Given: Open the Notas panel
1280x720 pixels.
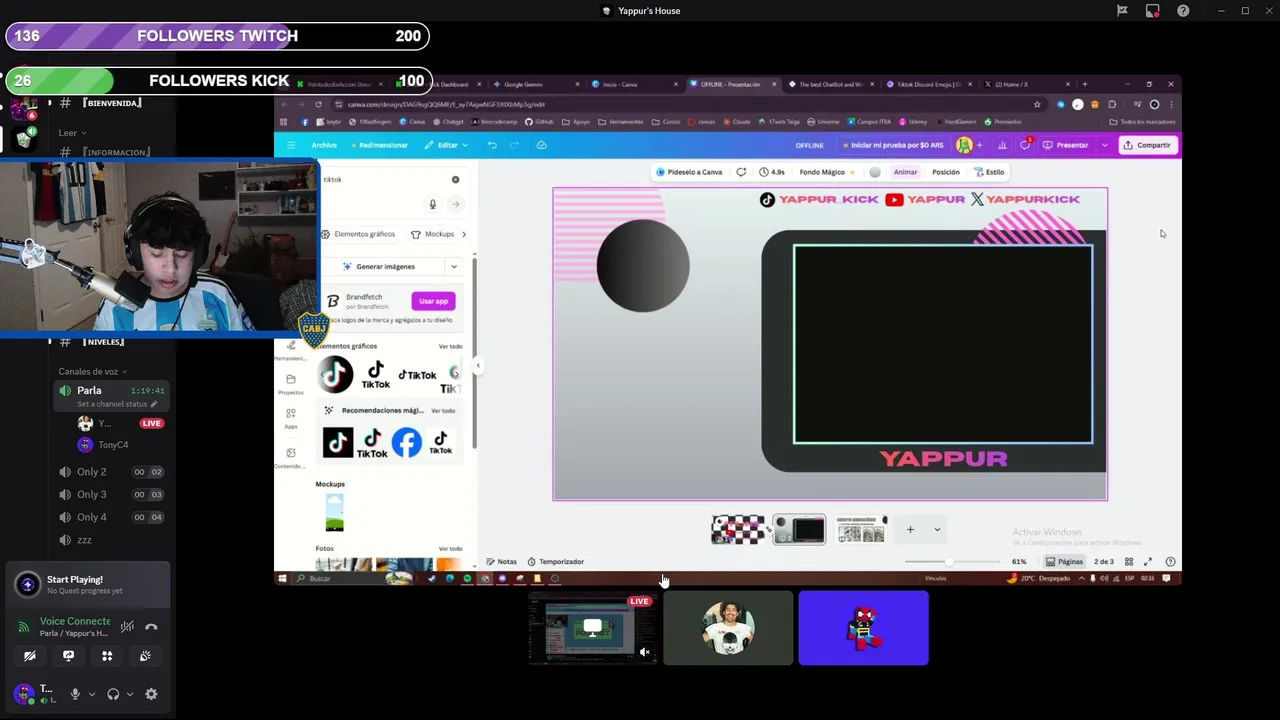Looking at the screenshot, I should [x=501, y=562].
